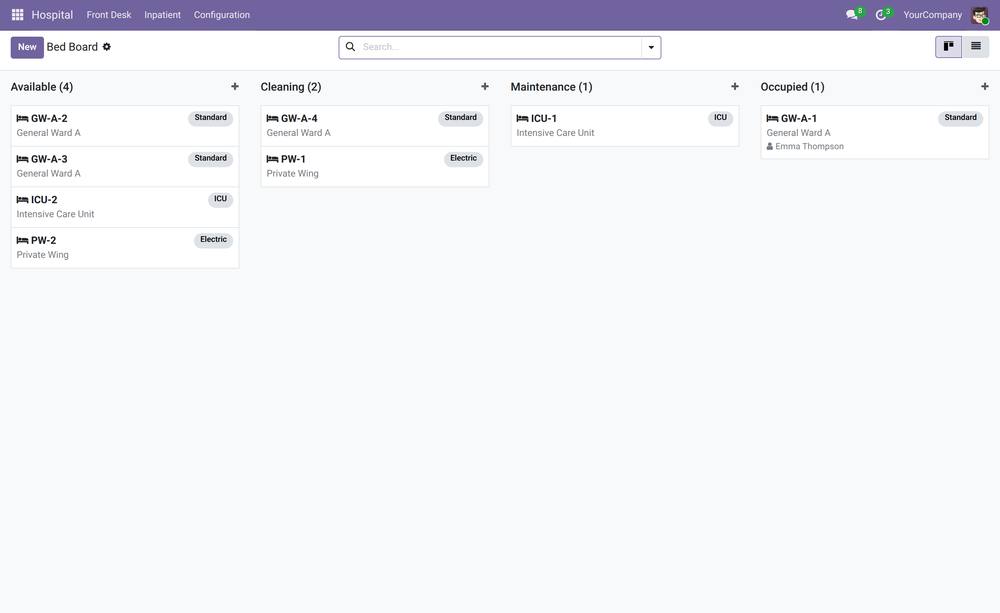Click patient name Emma Thompson
This screenshot has height=613, width=1000.
[809, 147]
